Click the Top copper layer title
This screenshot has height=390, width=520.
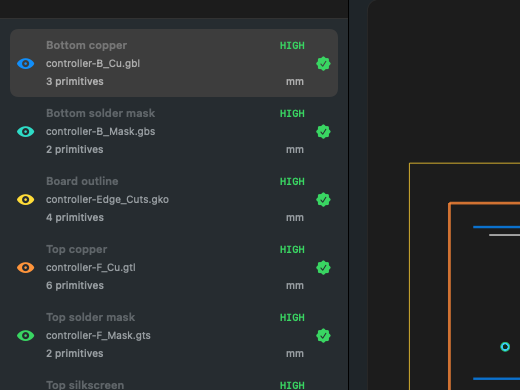[x=77, y=249]
